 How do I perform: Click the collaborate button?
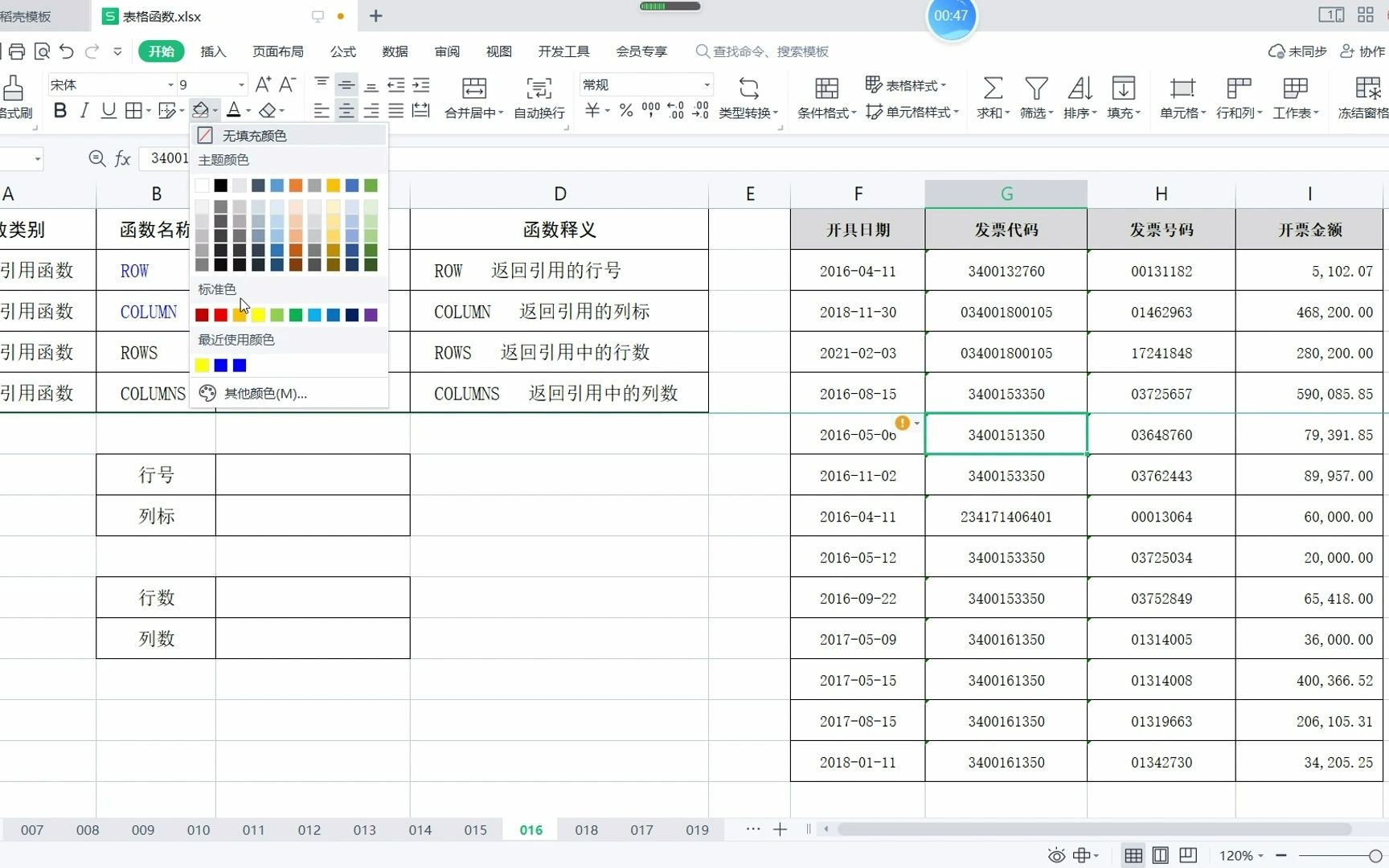(x=1362, y=51)
